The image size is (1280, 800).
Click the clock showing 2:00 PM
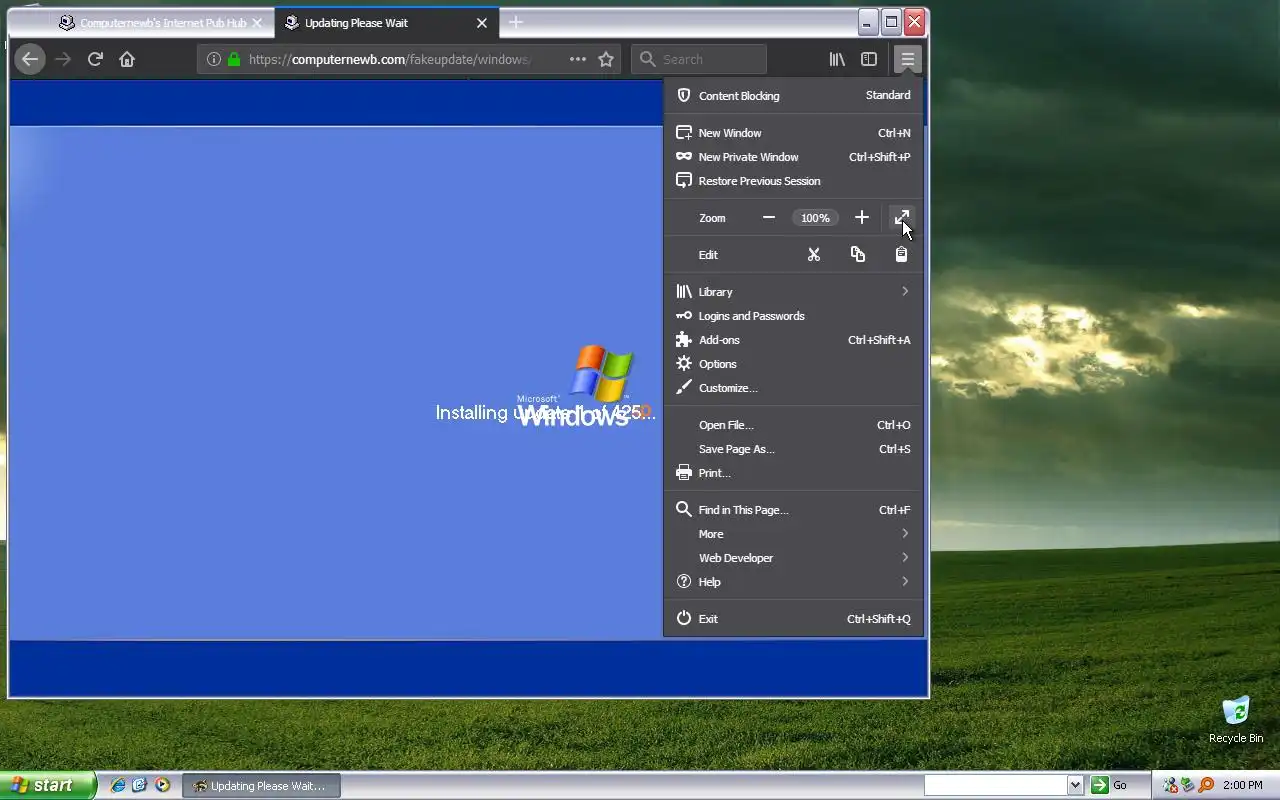1242,785
